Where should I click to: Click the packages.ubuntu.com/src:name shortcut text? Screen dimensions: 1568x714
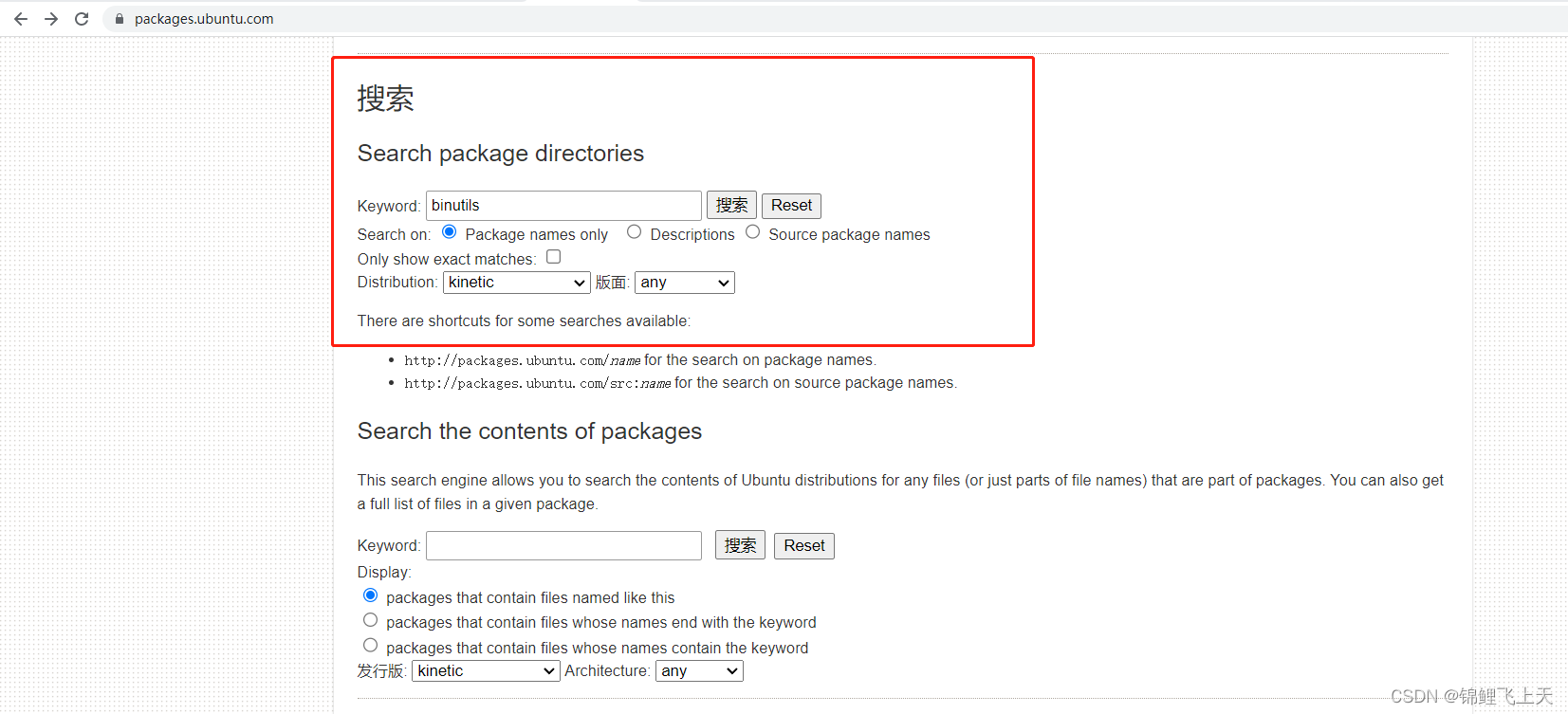tap(538, 383)
